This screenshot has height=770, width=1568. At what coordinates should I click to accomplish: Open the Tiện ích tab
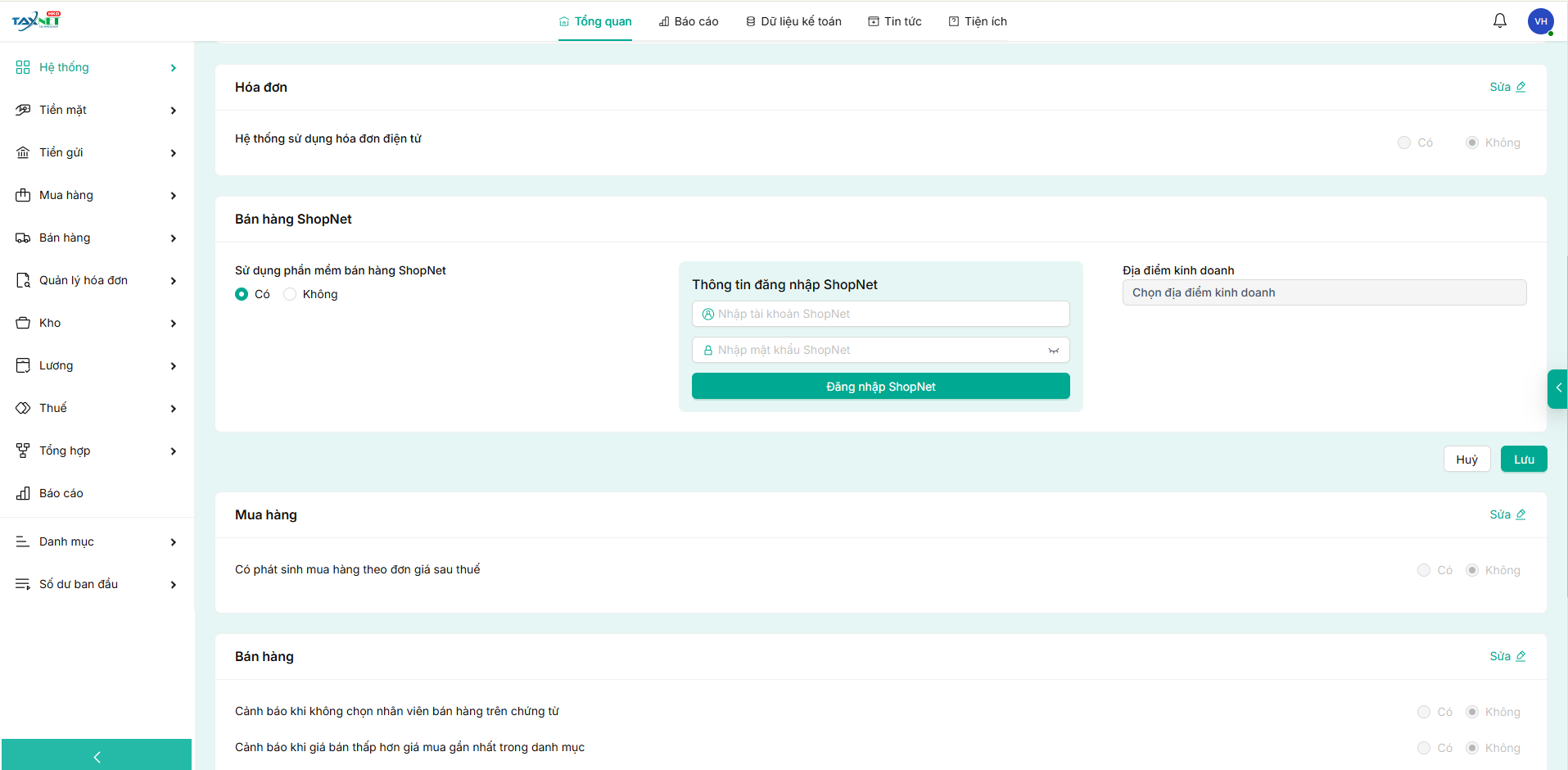978,21
